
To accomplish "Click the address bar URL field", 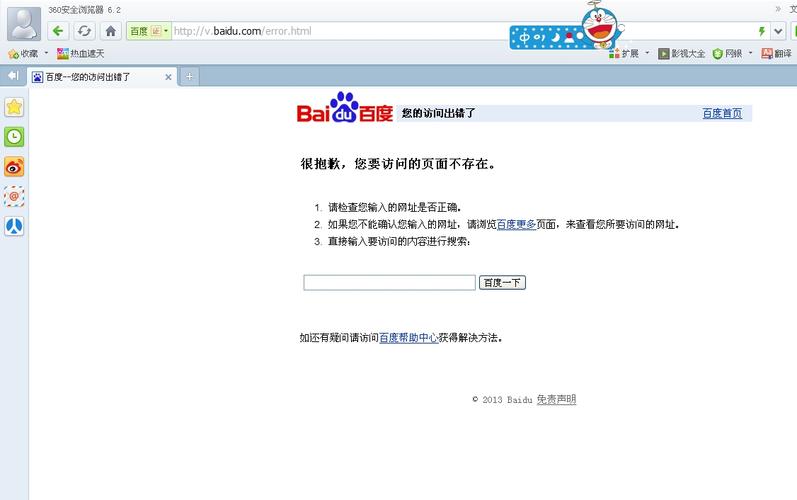I will point(341,31).
